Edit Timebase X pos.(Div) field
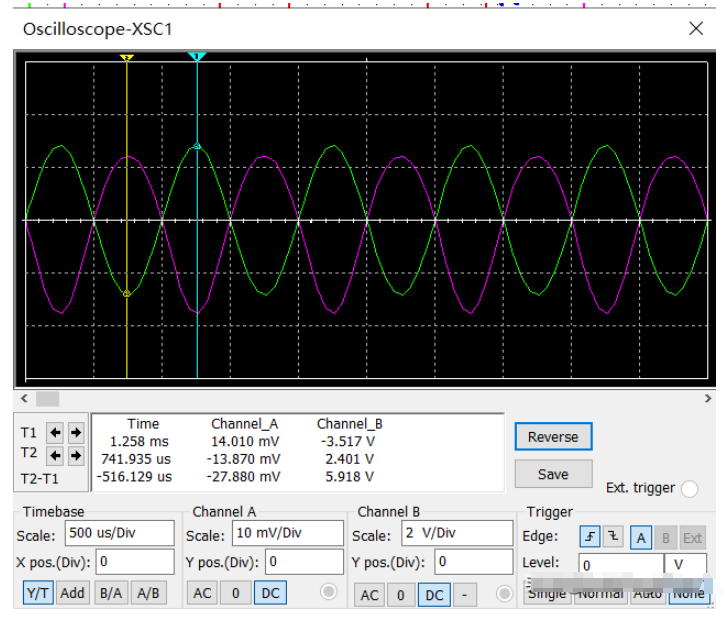 click(135, 562)
